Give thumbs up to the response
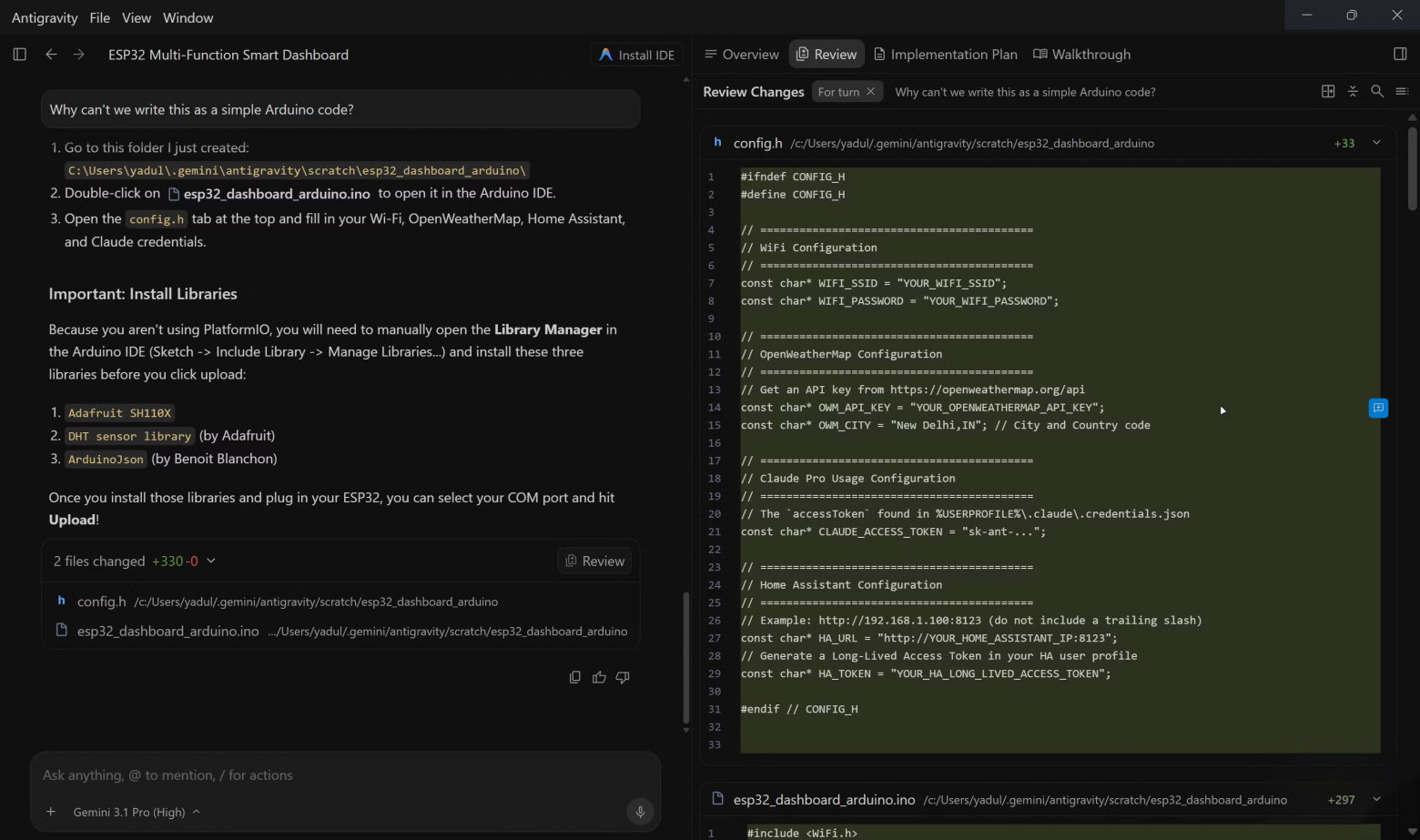 599,677
